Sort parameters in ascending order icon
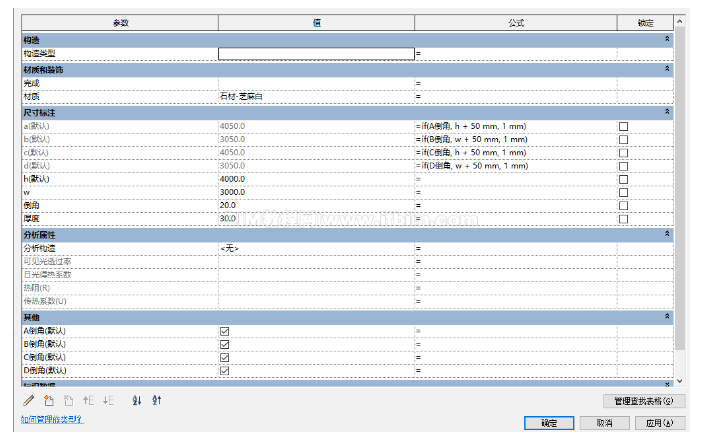Image resolution: width=703 pixels, height=441 pixels. [x=137, y=400]
